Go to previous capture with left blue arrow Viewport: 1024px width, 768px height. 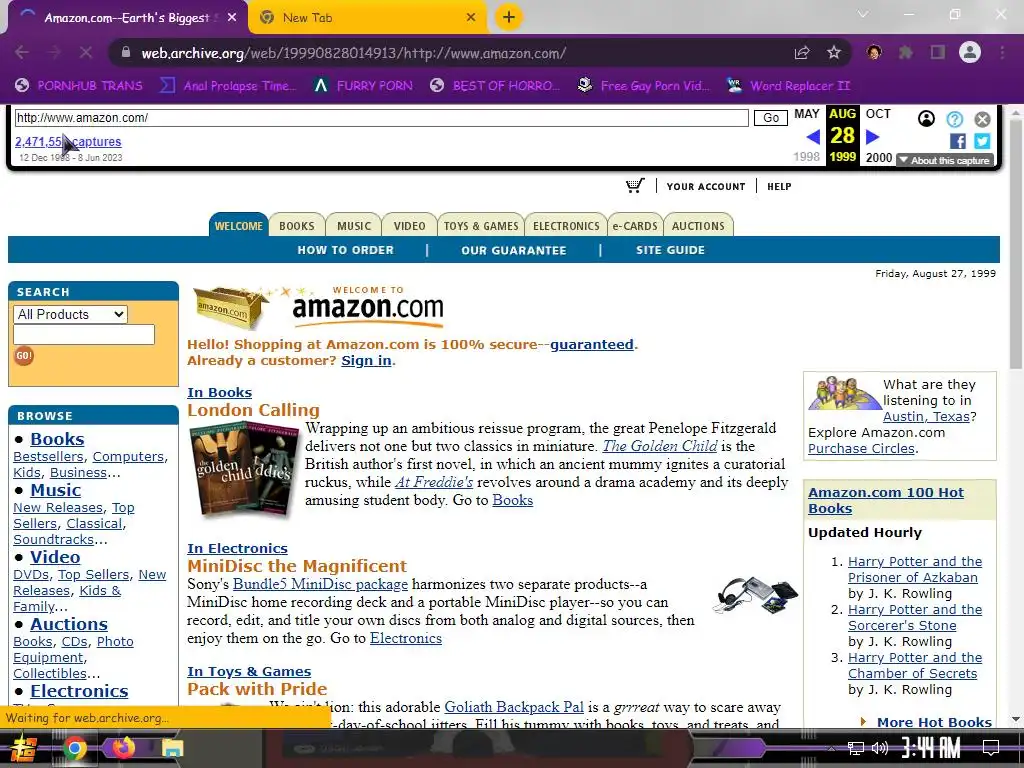813,136
